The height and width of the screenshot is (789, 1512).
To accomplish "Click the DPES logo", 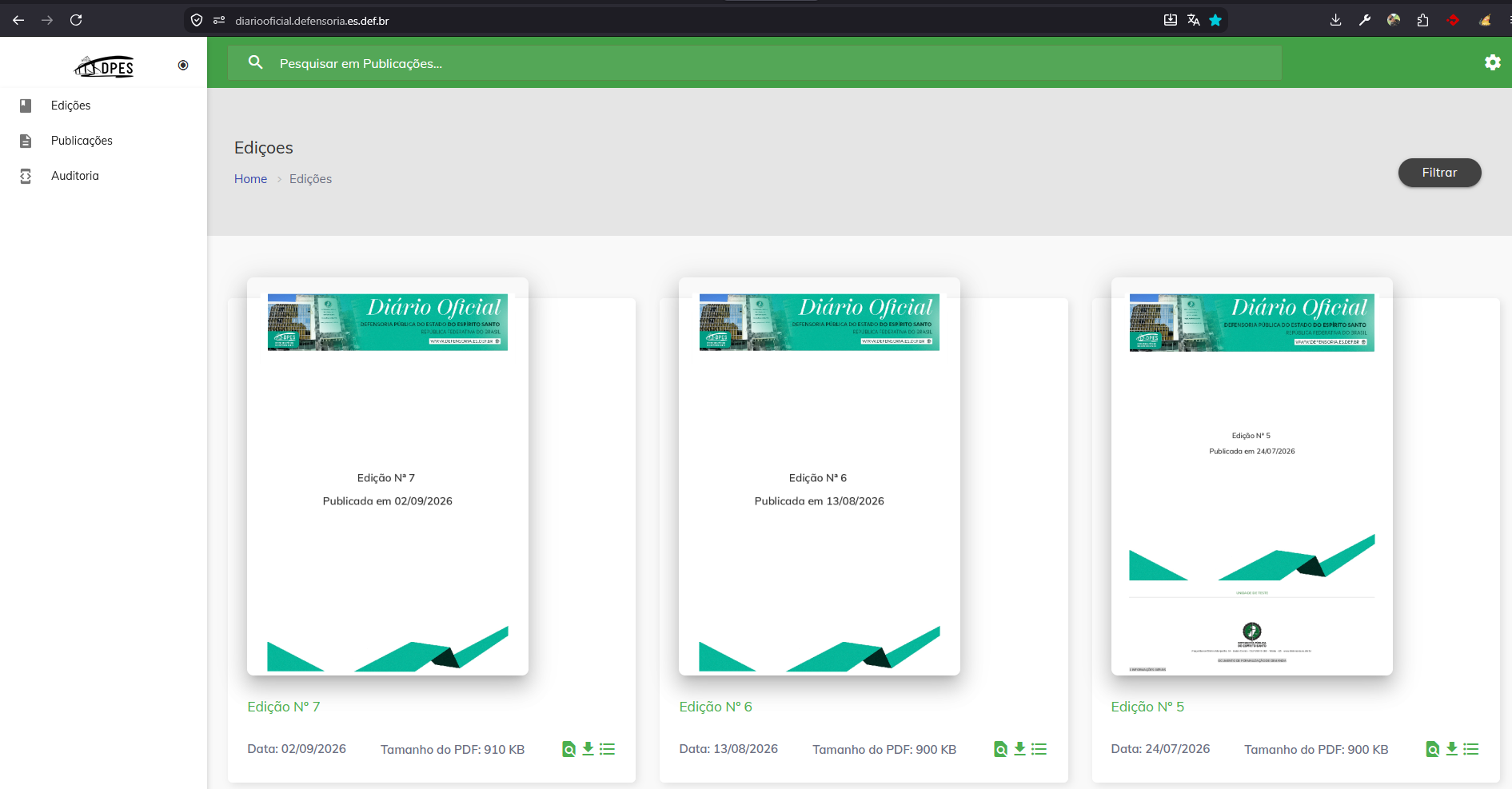I will click(104, 66).
